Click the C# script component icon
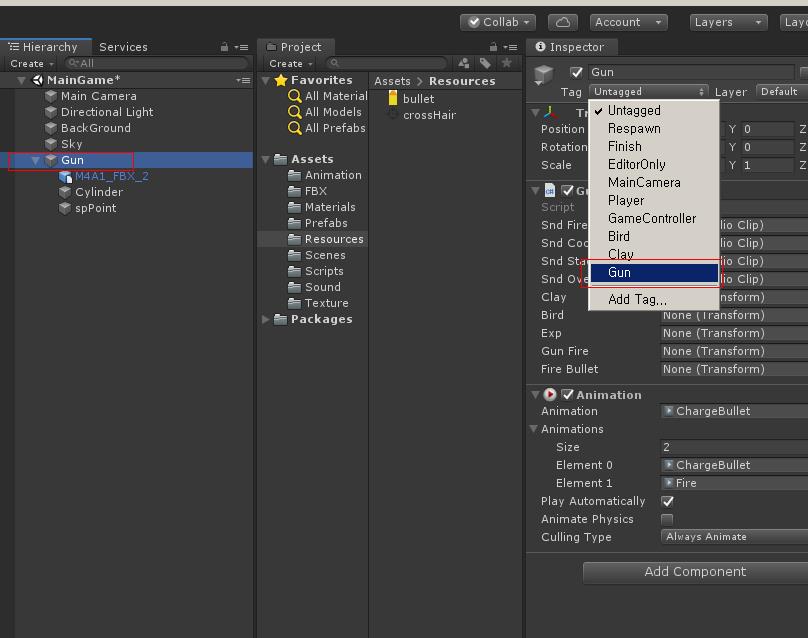Screen dimensions: 808x638 [x=550, y=190]
